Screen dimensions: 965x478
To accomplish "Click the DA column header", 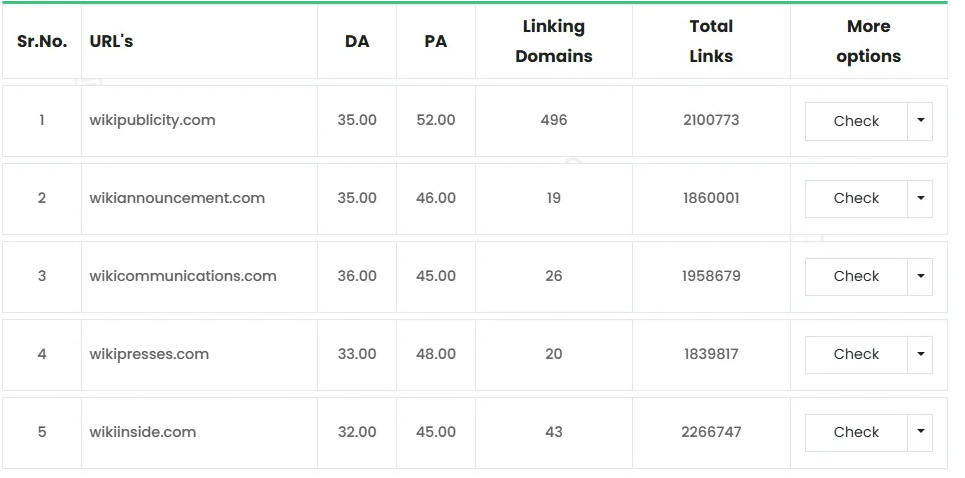I will 357,41.
